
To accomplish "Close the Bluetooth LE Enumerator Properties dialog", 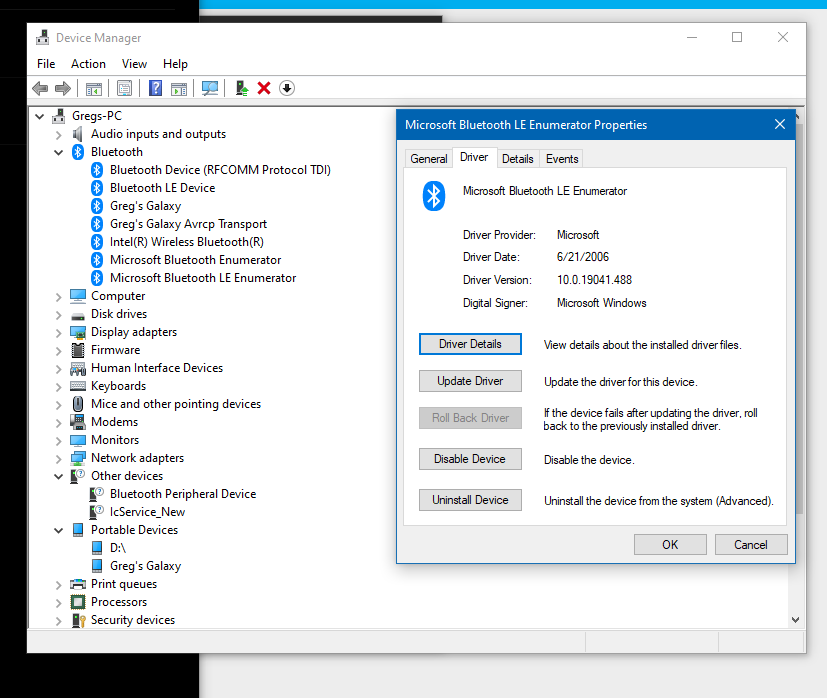I will pyautogui.click(x=780, y=125).
